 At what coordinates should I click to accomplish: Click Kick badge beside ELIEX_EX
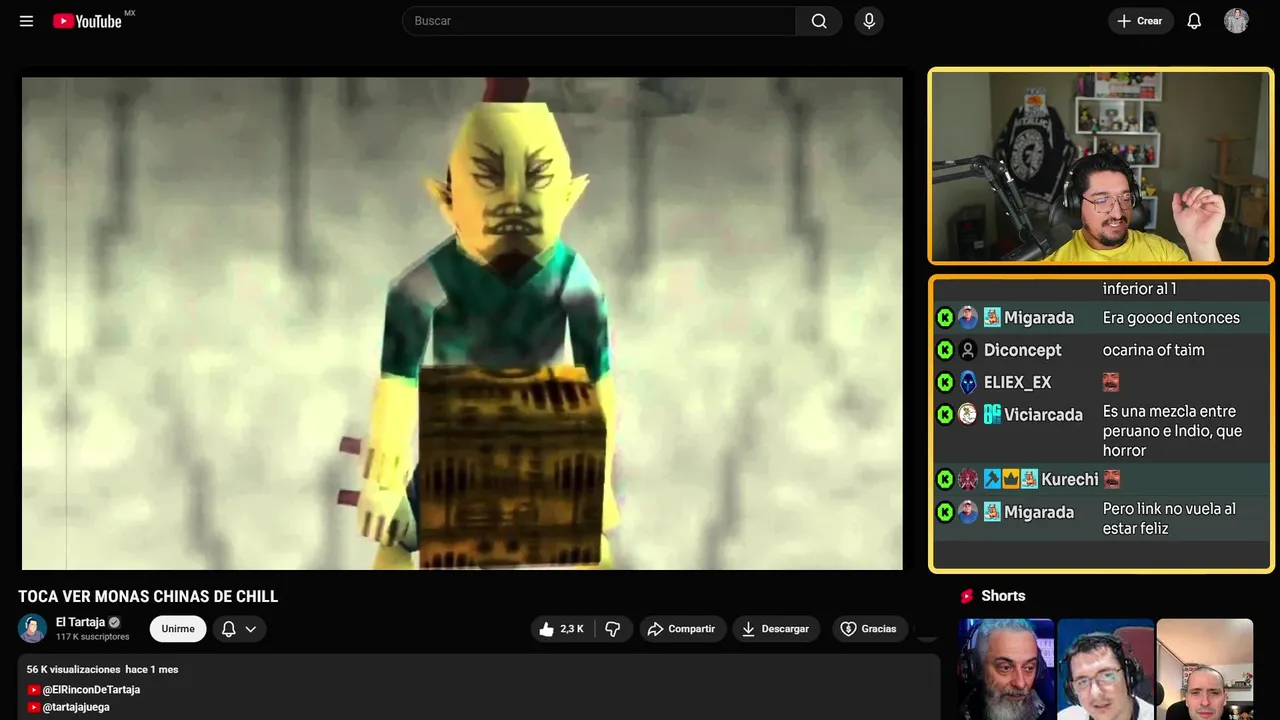pyautogui.click(x=945, y=382)
